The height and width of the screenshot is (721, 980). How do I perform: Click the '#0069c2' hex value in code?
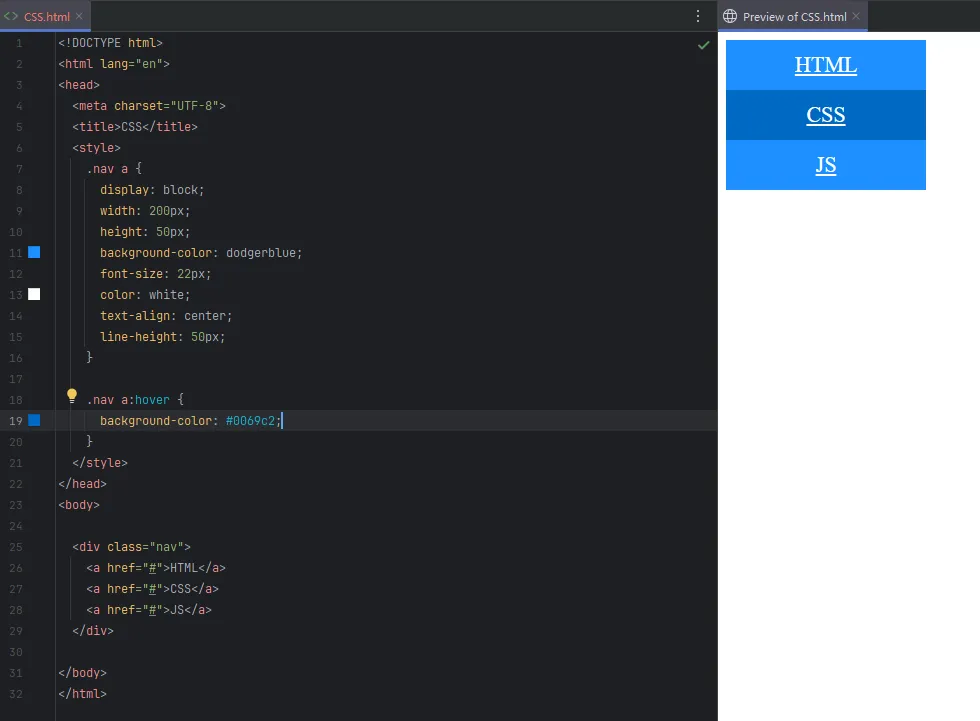click(250, 420)
